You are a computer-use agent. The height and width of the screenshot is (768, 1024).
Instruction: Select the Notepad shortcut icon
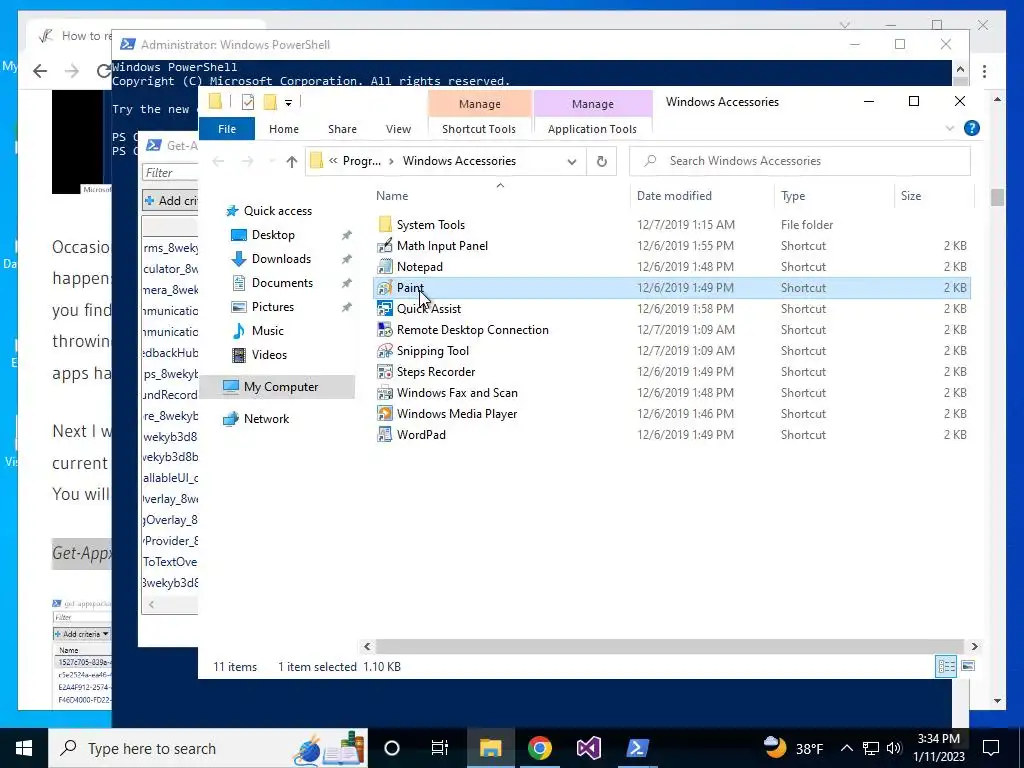pyautogui.click(x=385, y=266)
